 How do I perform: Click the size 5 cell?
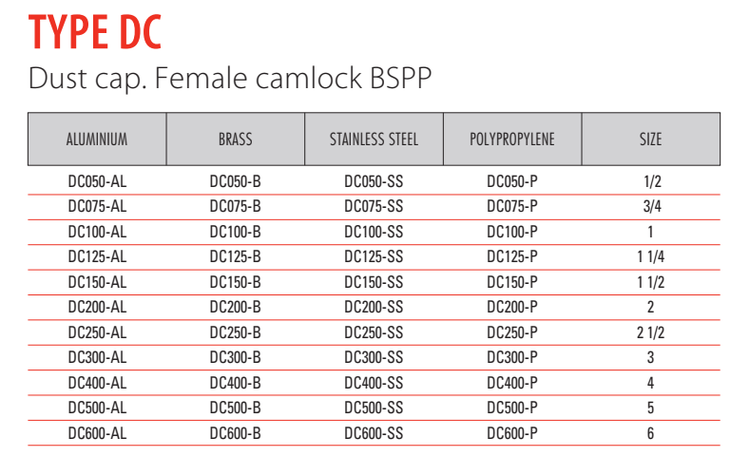(x=650, y=407)
